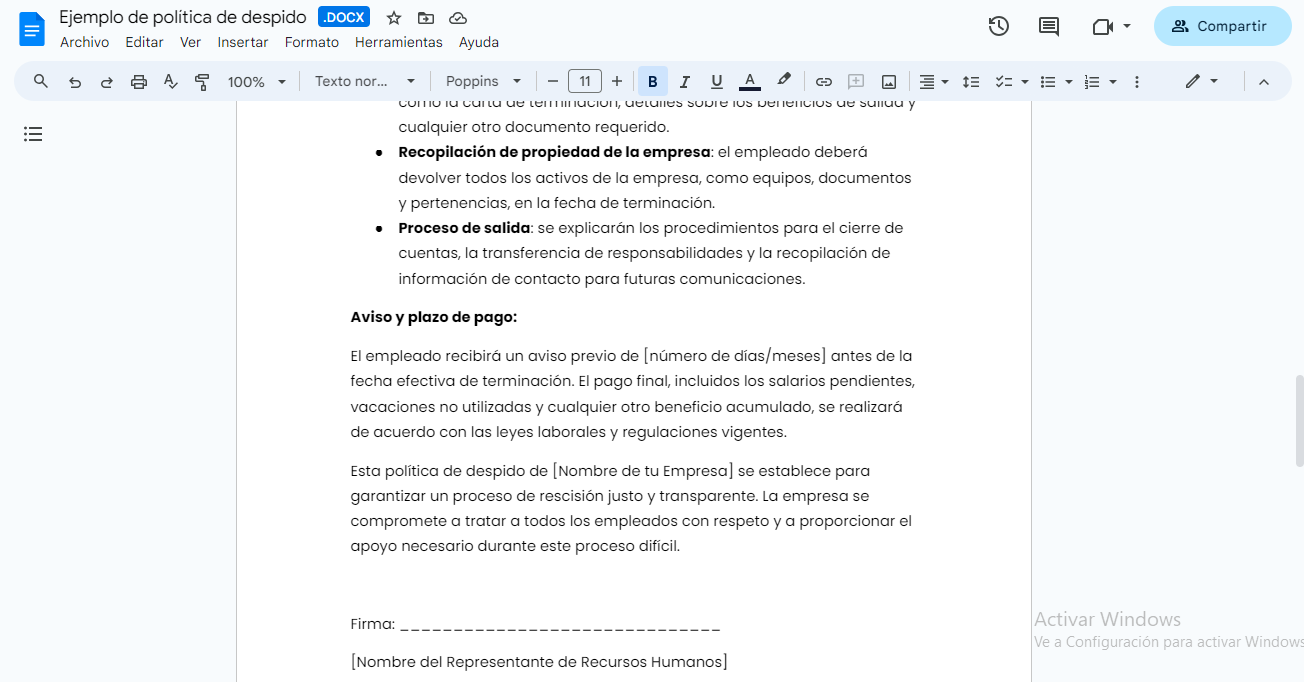Image resolution: width=1304 pixels, height=682 pixels.
Task: Show the document outline
Action: pos(33,133)
